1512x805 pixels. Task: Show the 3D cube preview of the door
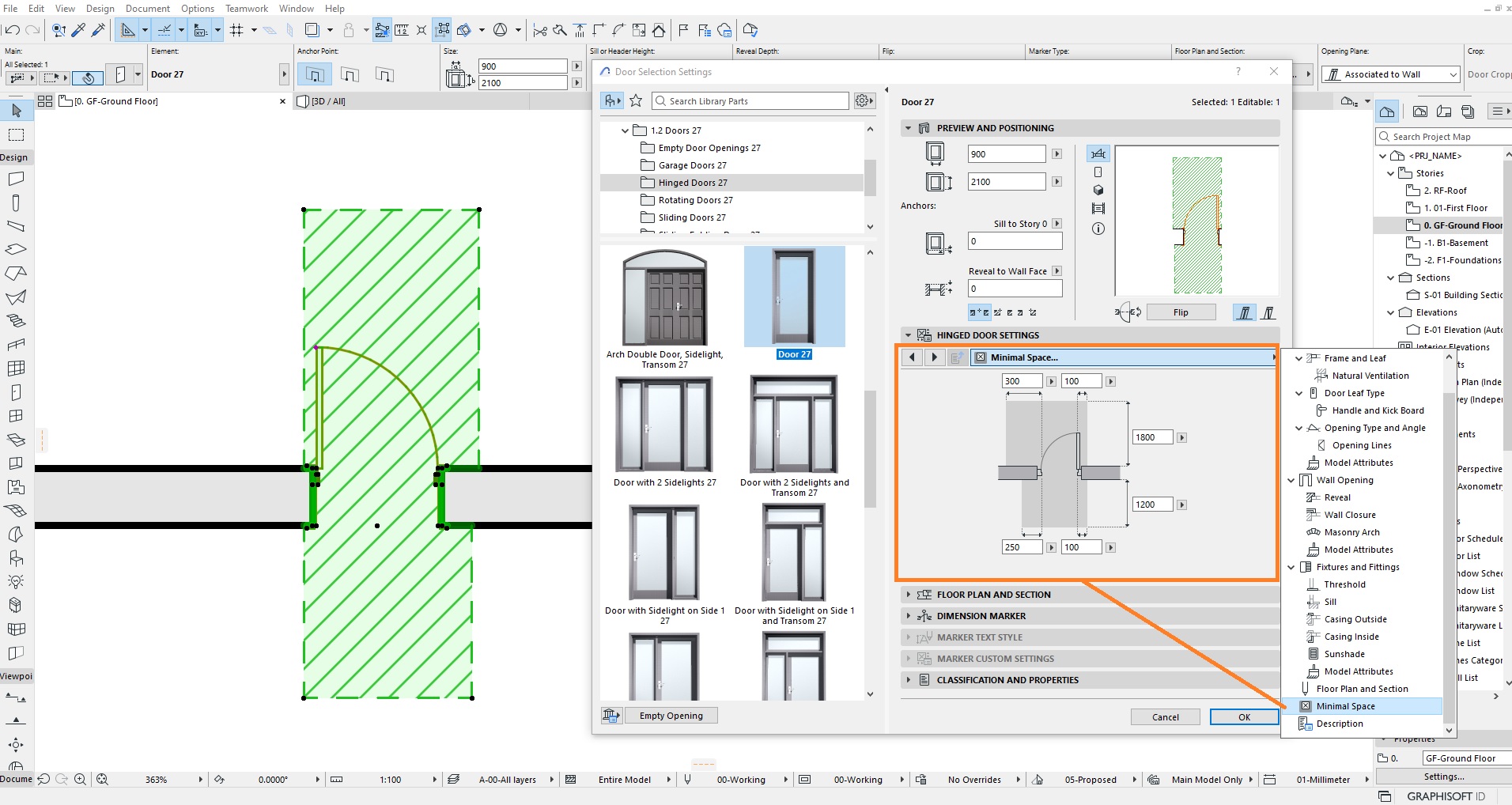tap(1098, 191)
